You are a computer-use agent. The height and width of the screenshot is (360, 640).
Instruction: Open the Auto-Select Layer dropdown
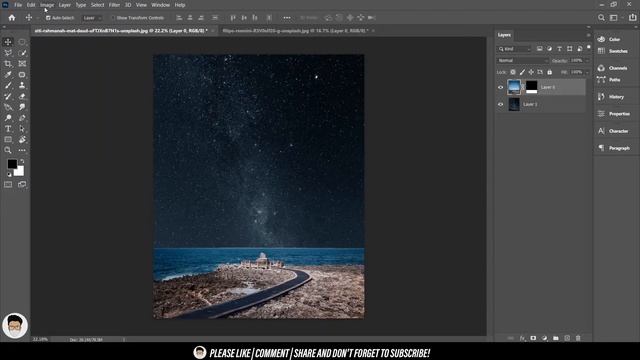point(92,18)
